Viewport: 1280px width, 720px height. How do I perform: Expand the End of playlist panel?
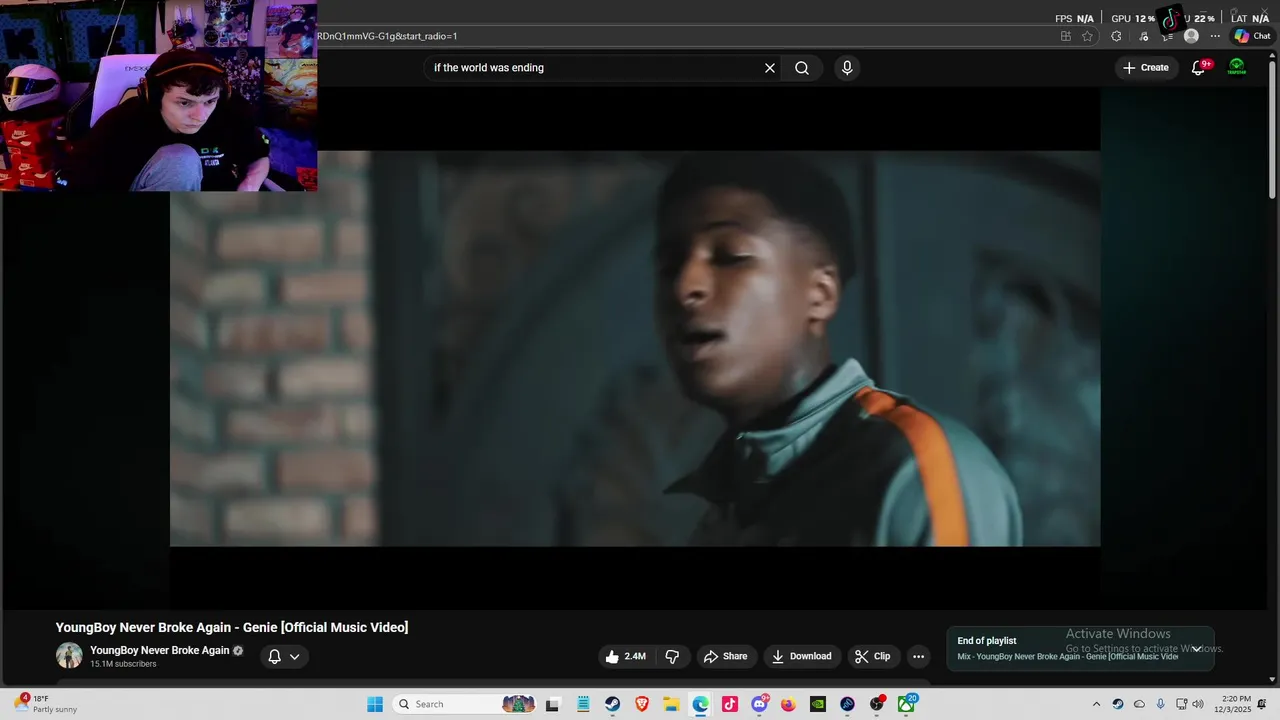1196,648
